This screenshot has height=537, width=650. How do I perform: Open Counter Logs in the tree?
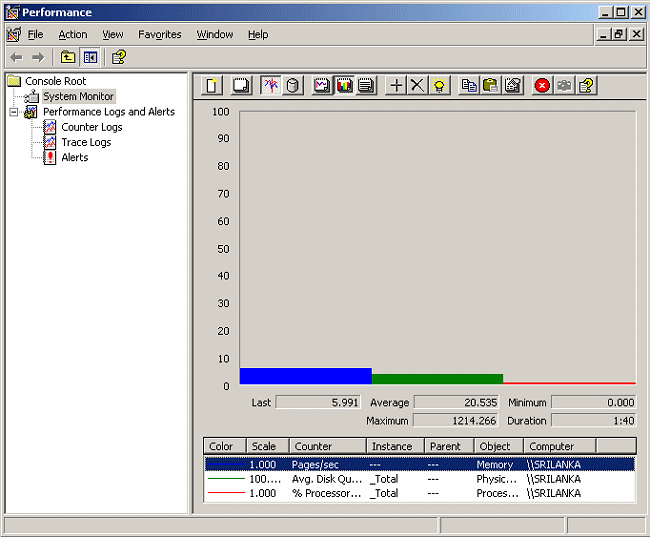pos(92,127)
